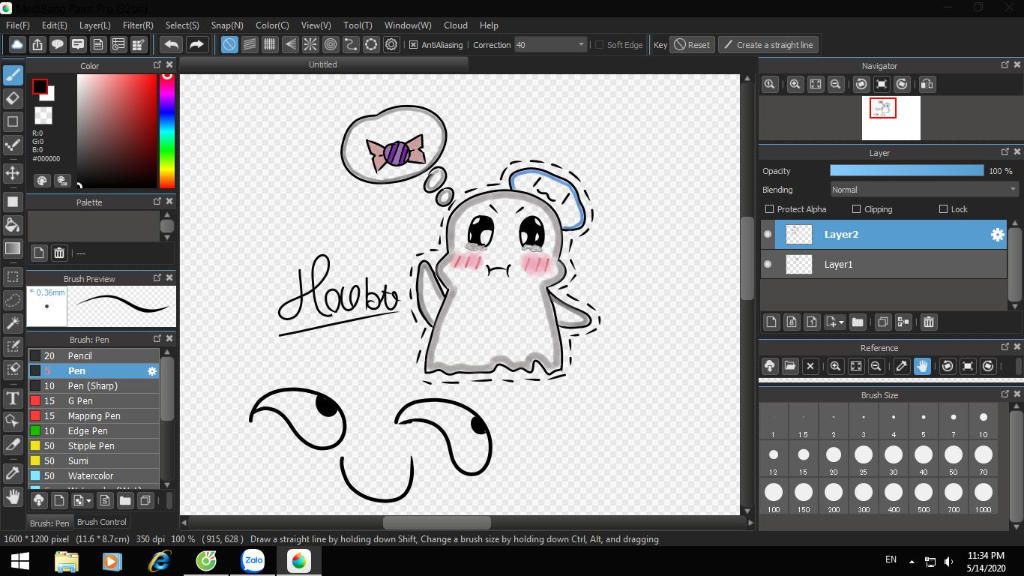Click the Redo arrow icon
1024x576 pixels.
(x=197, y=45)
